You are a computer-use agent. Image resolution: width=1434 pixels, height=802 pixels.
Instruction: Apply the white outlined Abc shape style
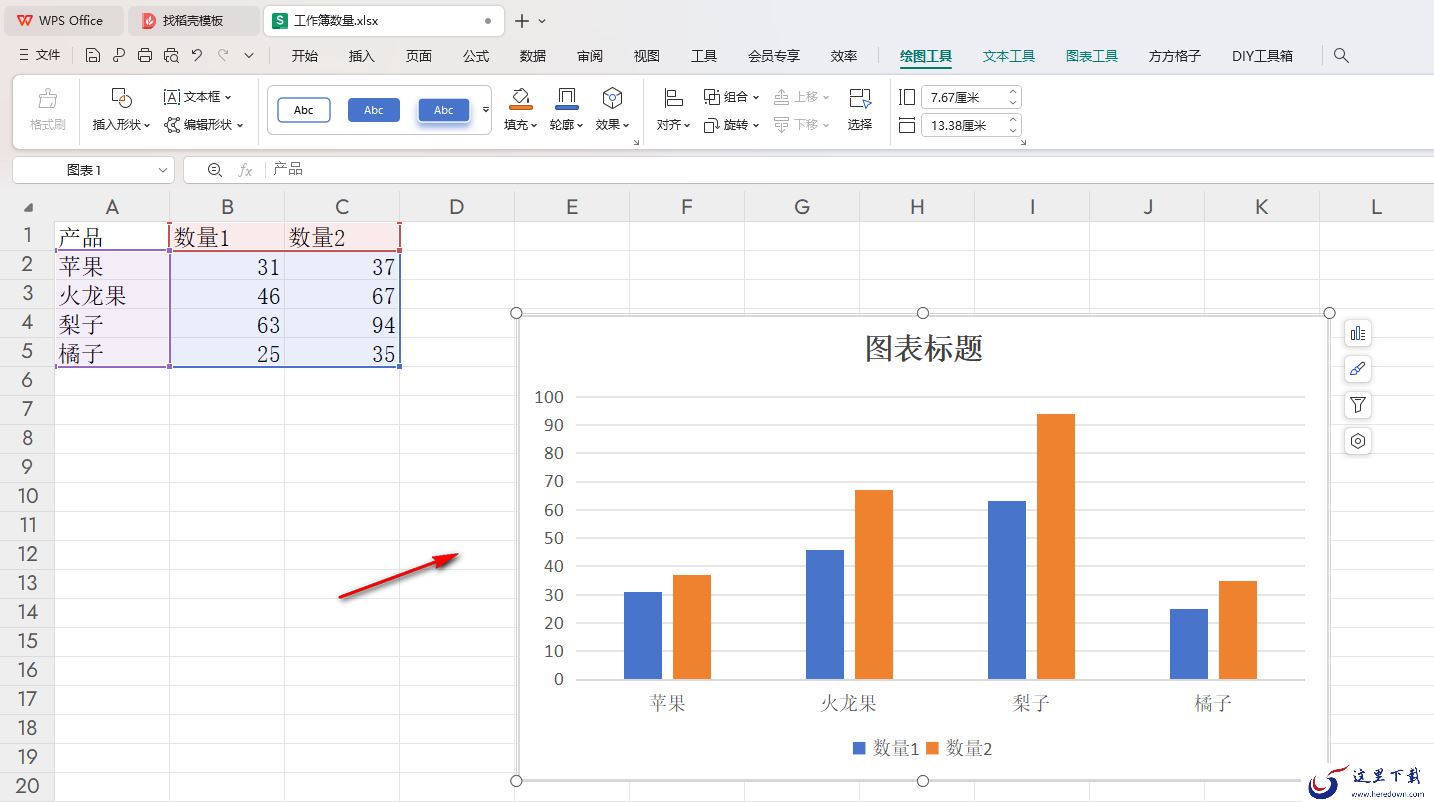pos(304,110)
